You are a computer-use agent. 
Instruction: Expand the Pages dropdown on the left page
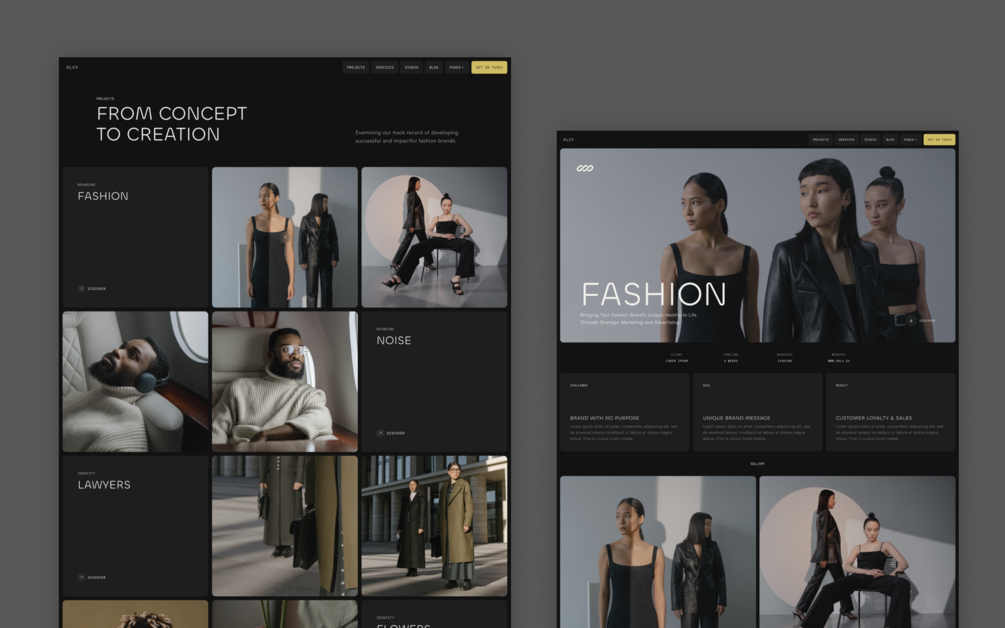point(456,67)
